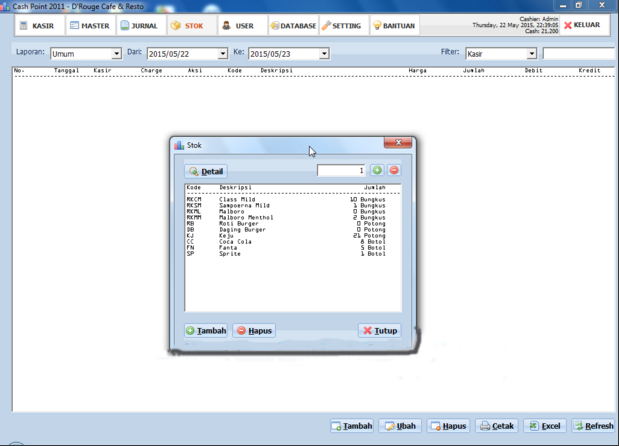Click the Ubah edit button
619x446 pixels.
[401, 426]
